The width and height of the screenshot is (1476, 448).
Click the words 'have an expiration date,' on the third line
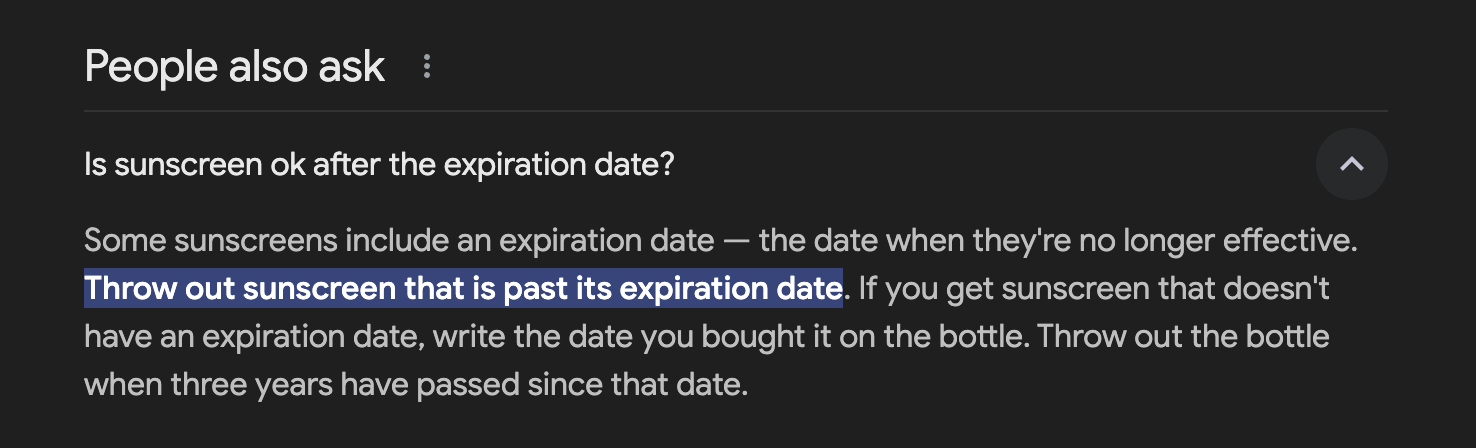point(256,337)
